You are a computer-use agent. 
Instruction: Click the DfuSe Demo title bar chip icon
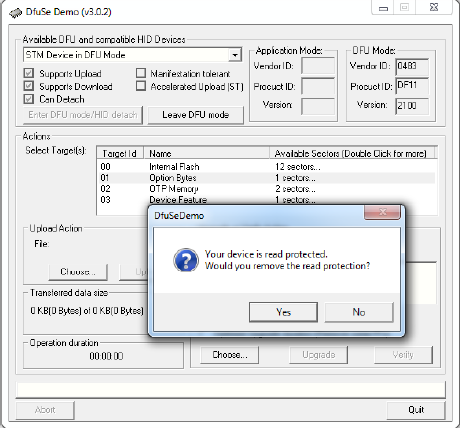(x=15, y=13)
